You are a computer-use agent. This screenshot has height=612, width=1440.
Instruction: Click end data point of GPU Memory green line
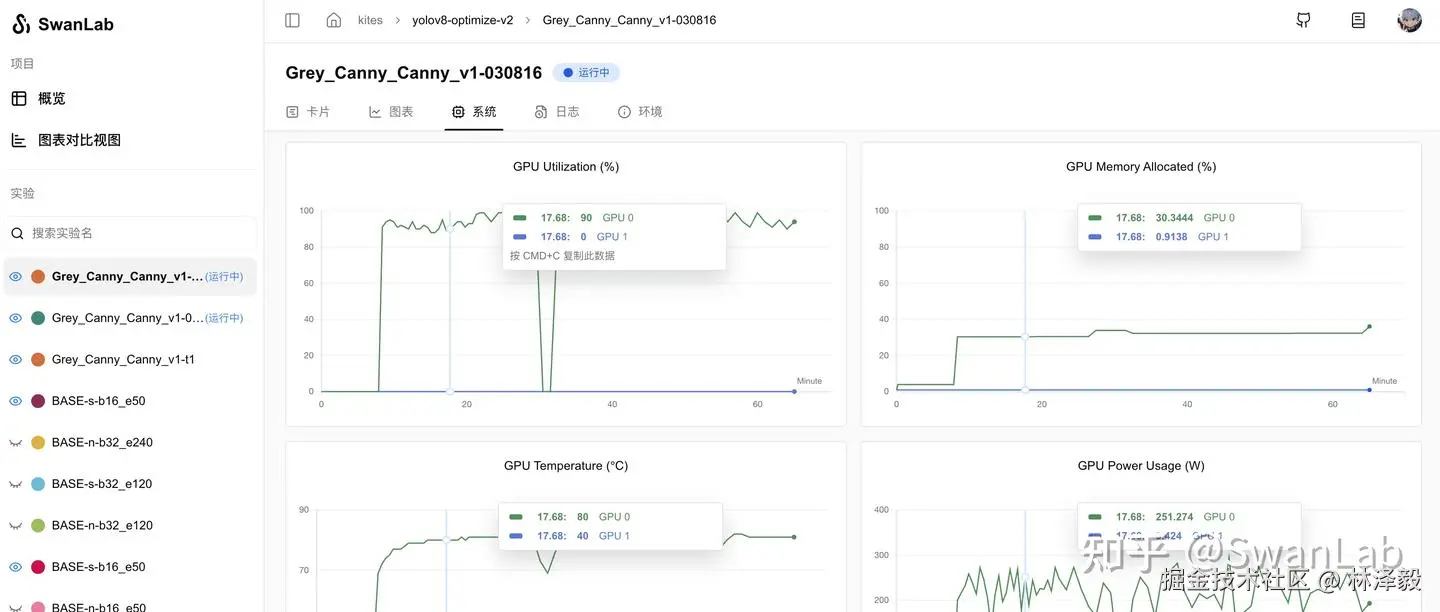pos(1369,327)
